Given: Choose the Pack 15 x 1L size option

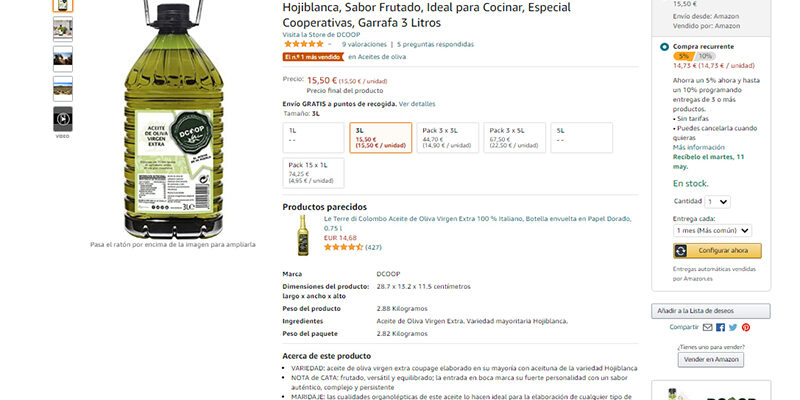Looking at the screenshot, I should (x=314, y=173).
